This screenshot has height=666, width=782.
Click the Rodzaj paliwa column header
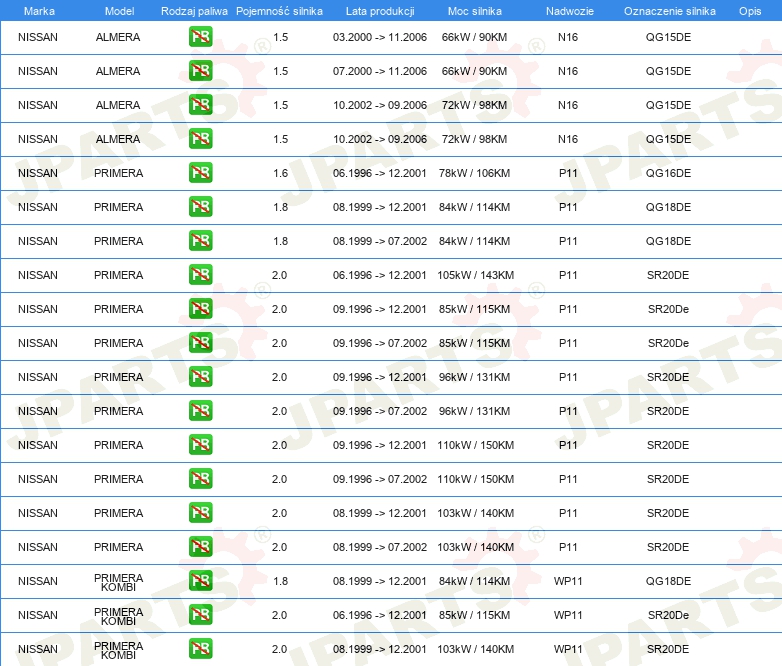pos(194,11)
